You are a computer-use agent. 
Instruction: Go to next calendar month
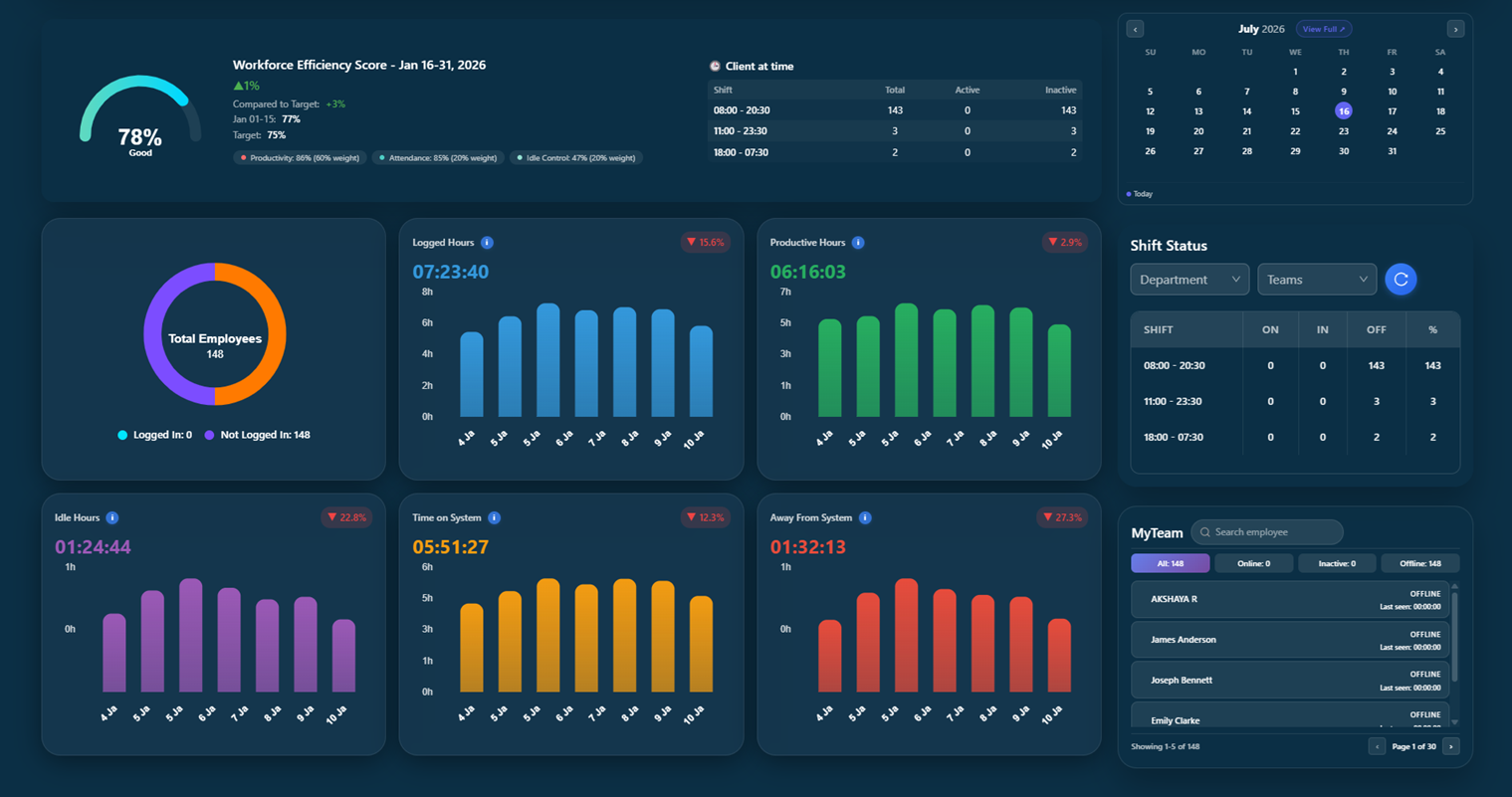[x=1455, y=29]
